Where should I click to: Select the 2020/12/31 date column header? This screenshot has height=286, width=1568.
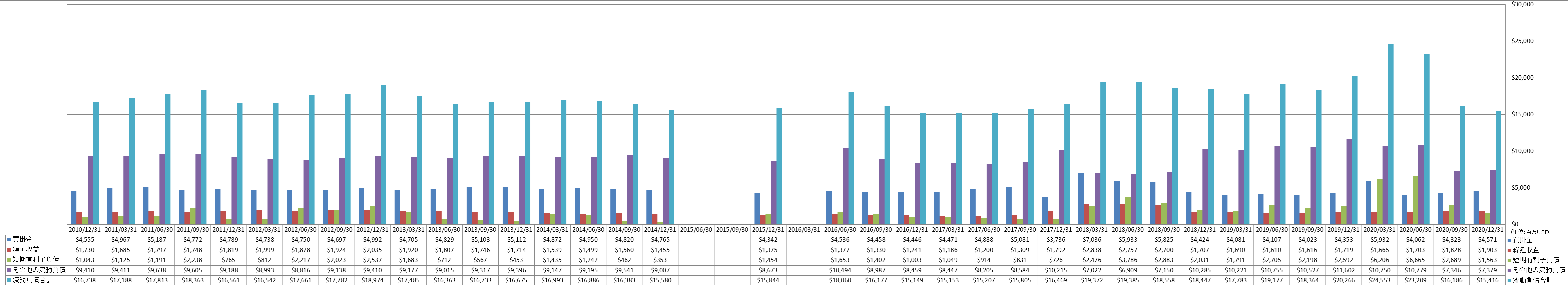[1488, 230]
